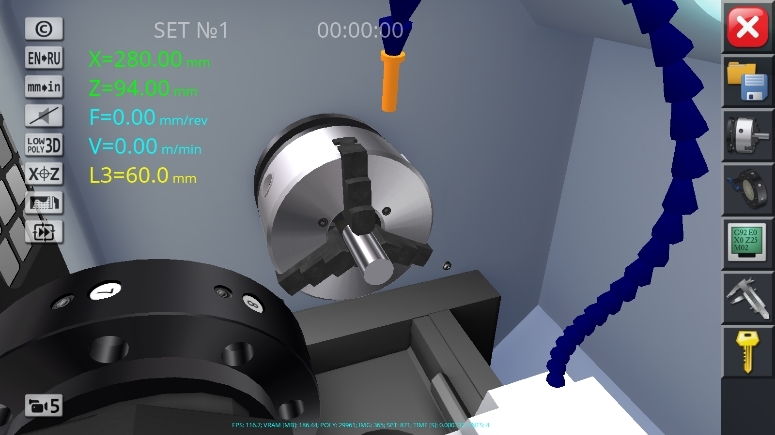Viewport: 775px width, 435px height.
Task: Open the G-code program editor screen
Action: [747, 243]
